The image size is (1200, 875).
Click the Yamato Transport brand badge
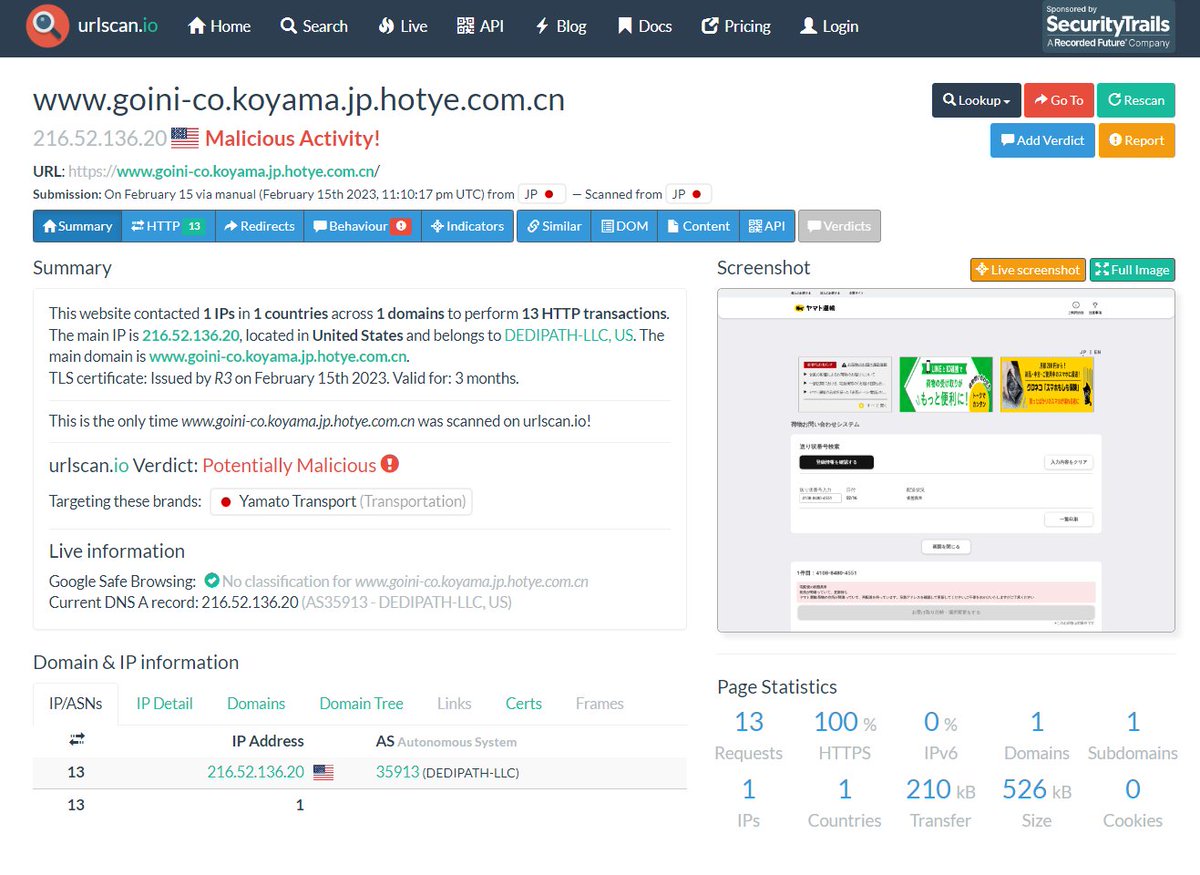tap(341, 501)
